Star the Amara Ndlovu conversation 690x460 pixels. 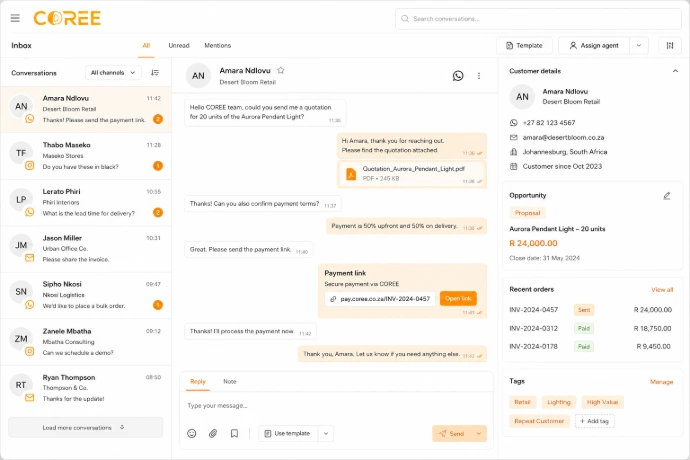pyautogui.click(x=281, y=70)
